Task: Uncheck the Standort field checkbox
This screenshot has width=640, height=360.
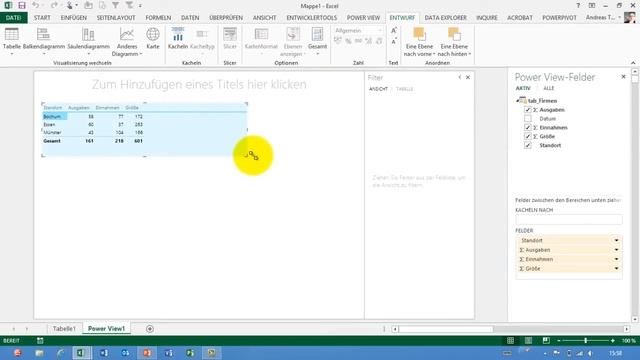Action: coord(528,145)
